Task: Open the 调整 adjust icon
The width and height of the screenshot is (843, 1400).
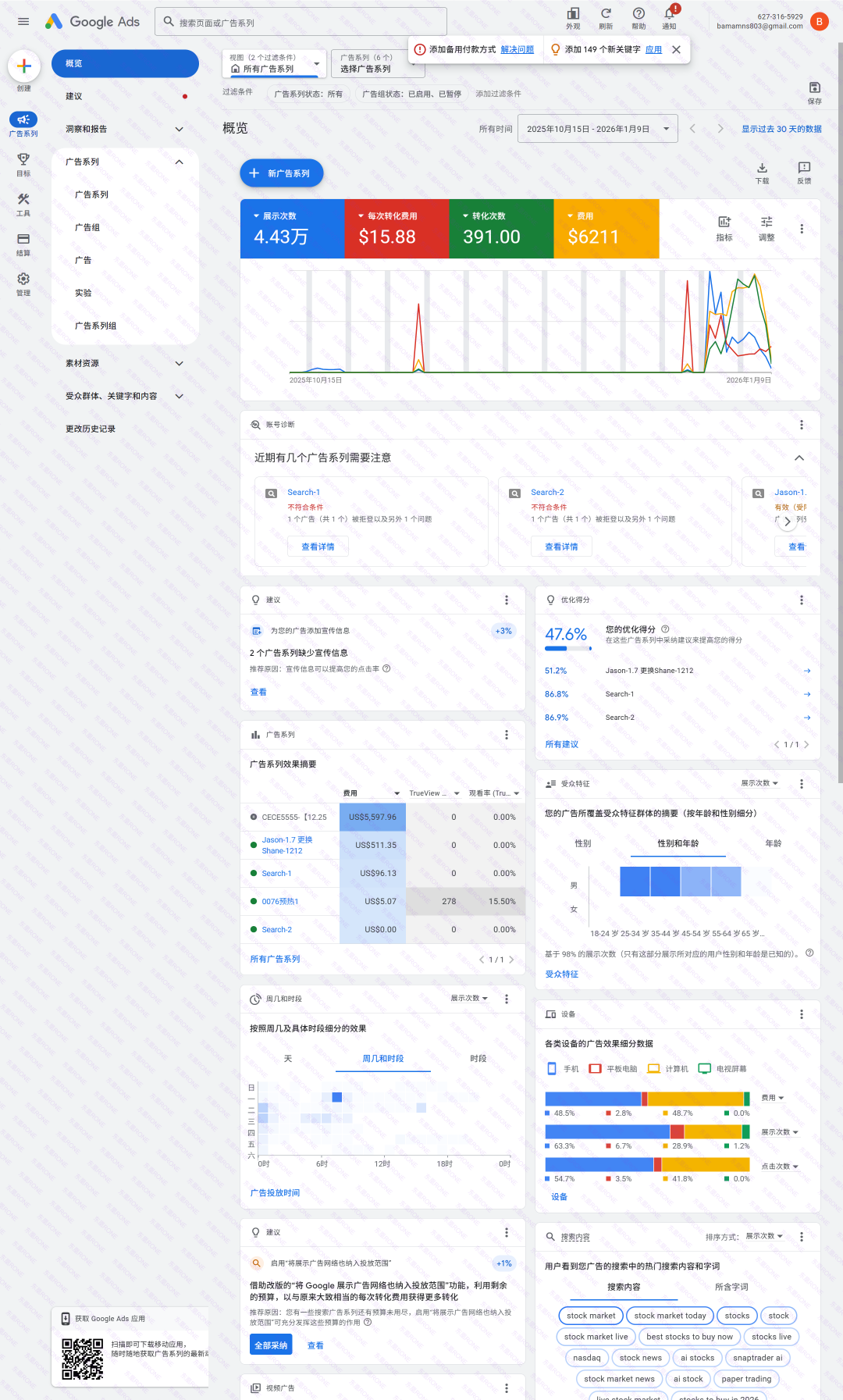Action: point(767,222)
